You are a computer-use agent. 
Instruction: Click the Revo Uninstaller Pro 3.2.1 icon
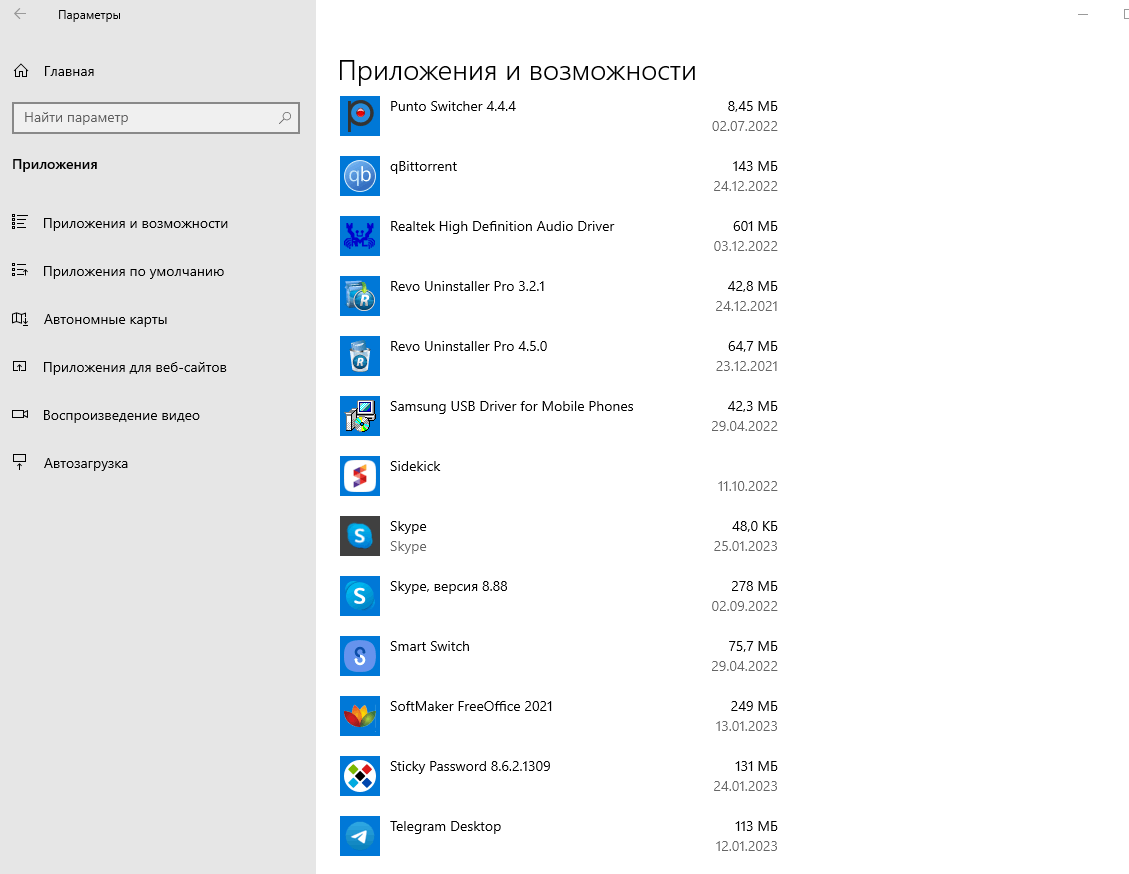[x=359, y=296]
